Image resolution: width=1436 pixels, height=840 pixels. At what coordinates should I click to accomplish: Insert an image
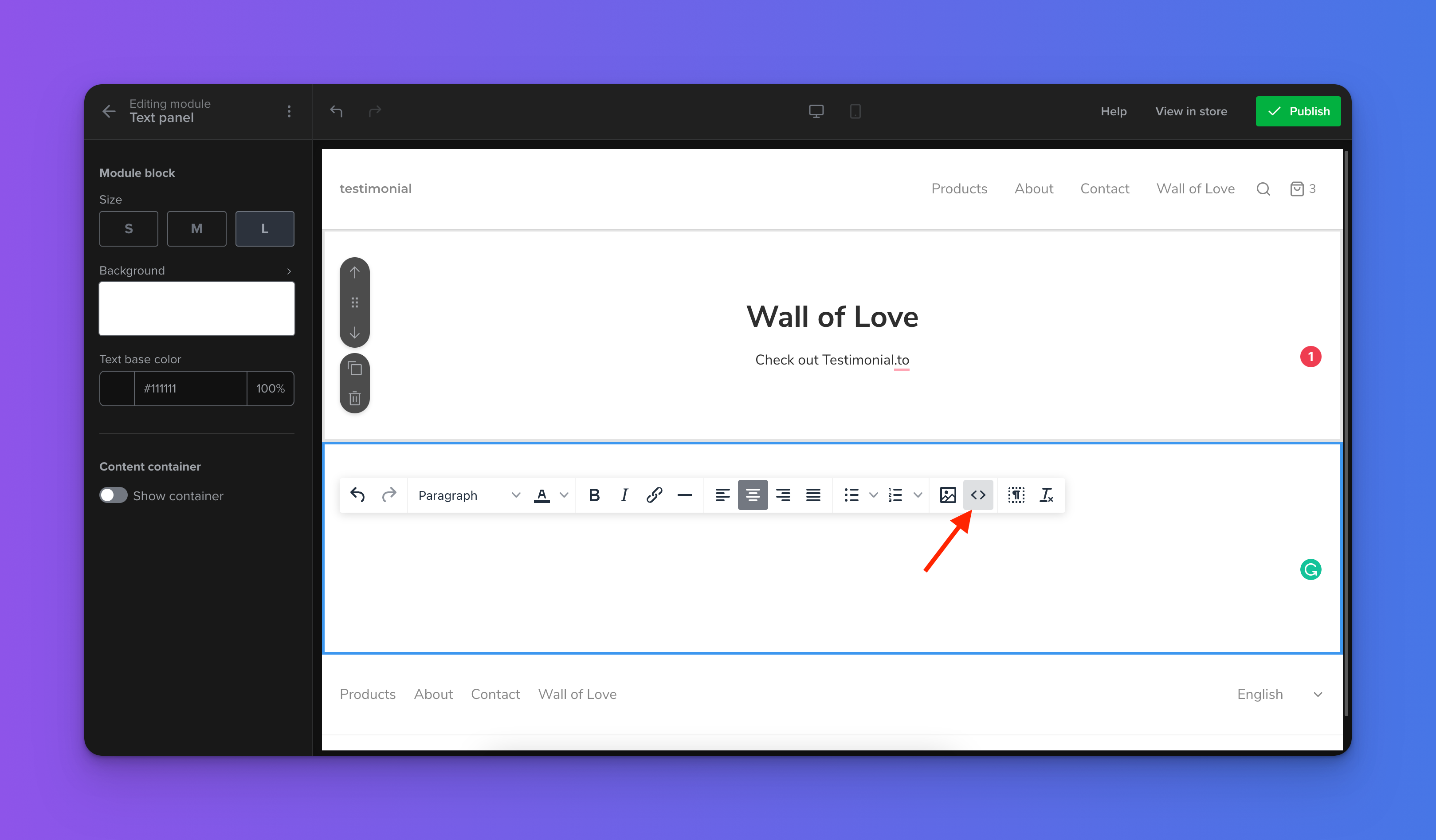coord(948,495)
